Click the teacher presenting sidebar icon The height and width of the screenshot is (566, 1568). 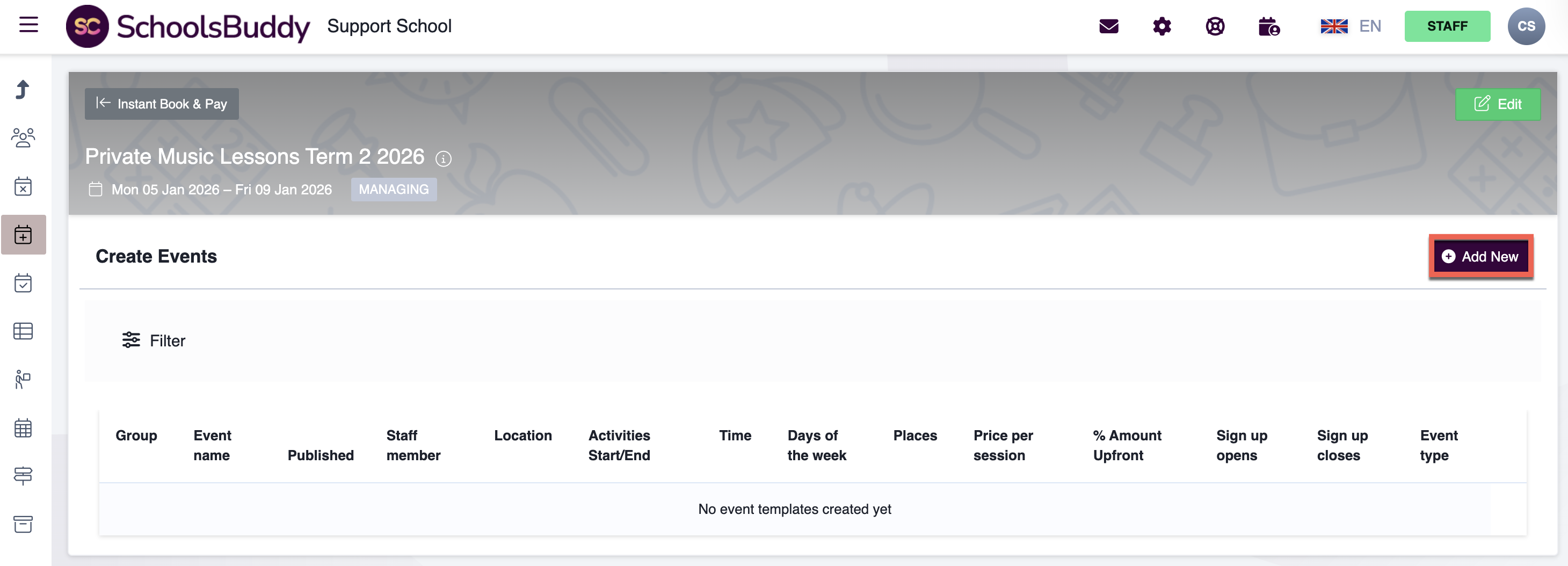click(23, 379)
